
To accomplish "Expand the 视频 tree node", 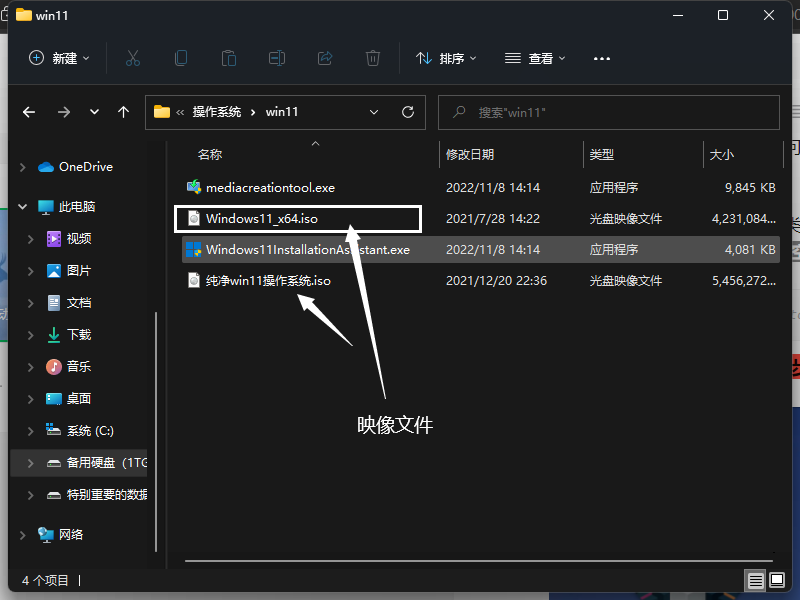I will [x=31, y=239].
